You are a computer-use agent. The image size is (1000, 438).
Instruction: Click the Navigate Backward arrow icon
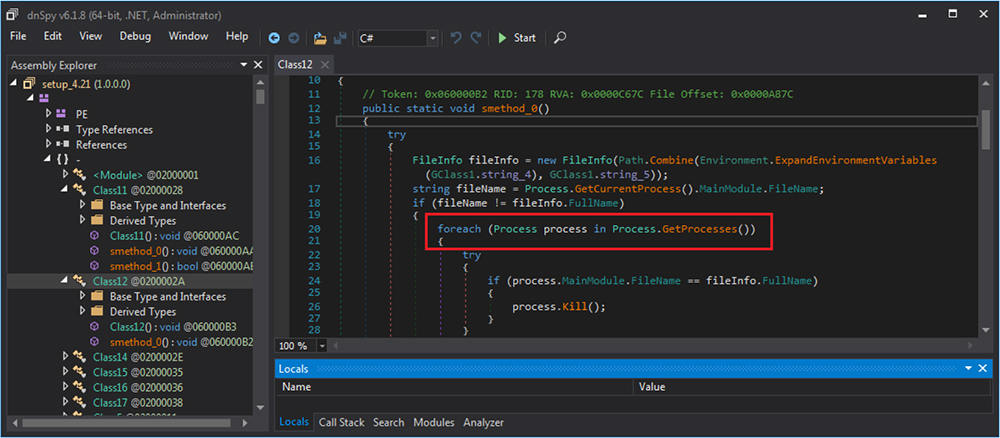coord(275,38)
